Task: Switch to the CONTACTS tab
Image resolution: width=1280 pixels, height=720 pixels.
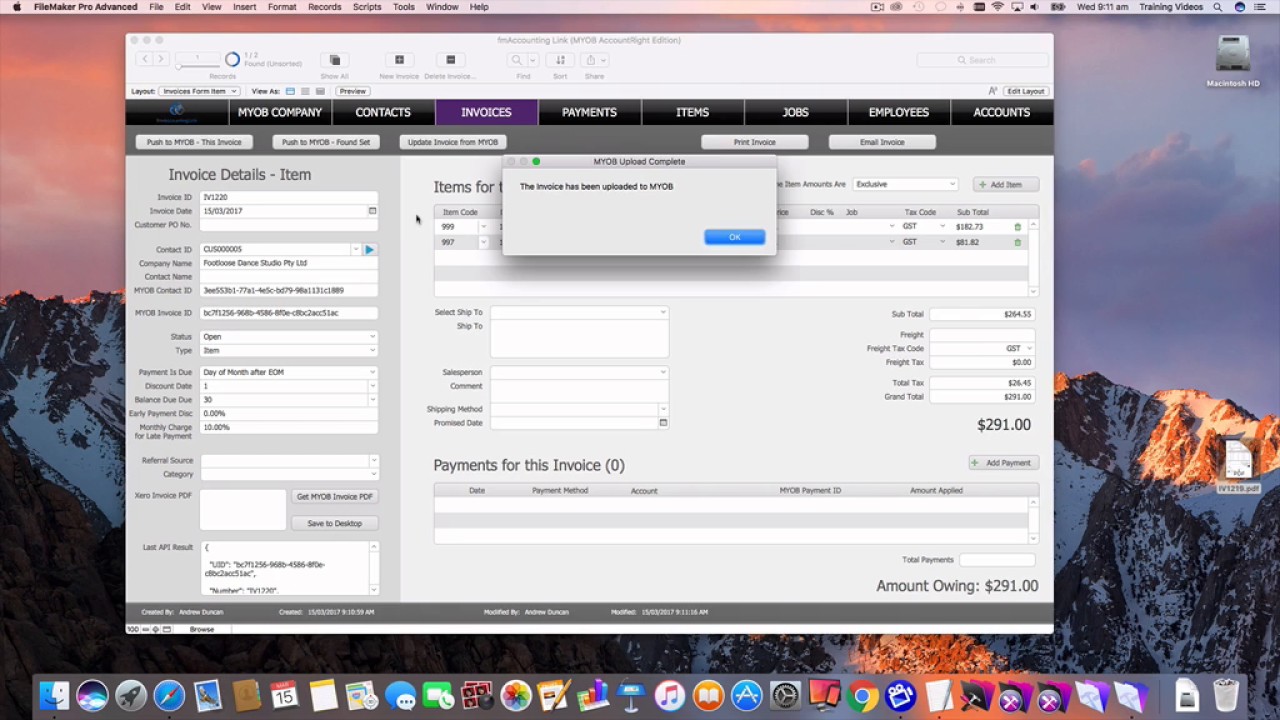Action: click(x=383, y=113)
